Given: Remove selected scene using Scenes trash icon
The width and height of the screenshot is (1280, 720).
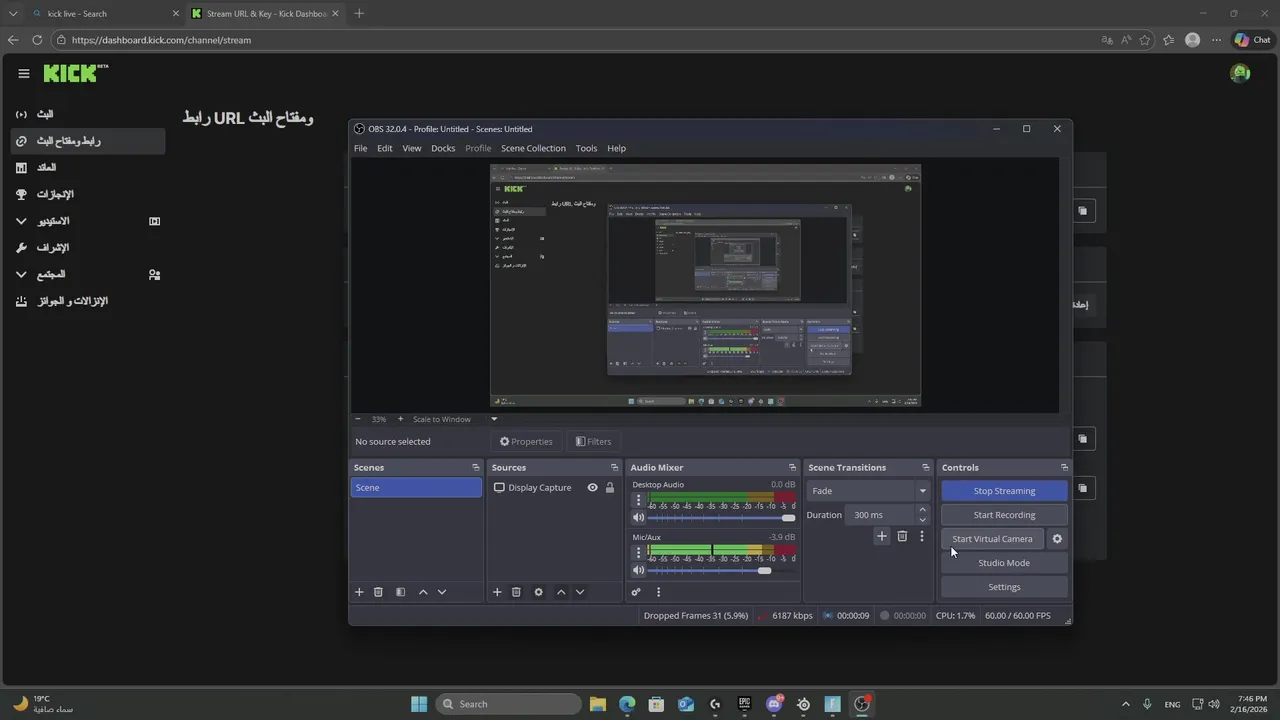Looking at the screenshot, I should pyautogui.click(x=378, y=592).
